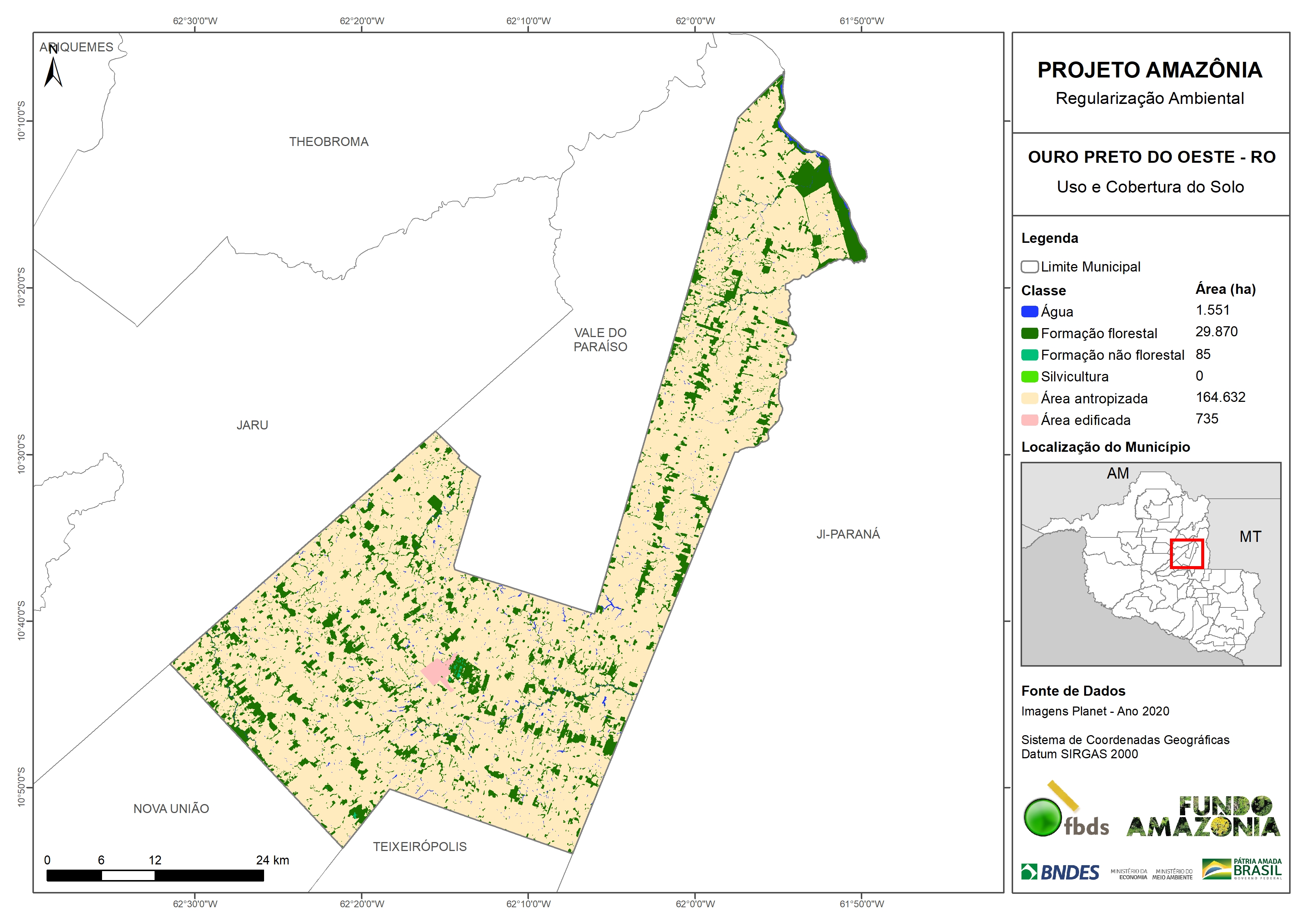Click the beige Área antropizada swatch
1307x924 pixels.
[x=1029, y=399]
